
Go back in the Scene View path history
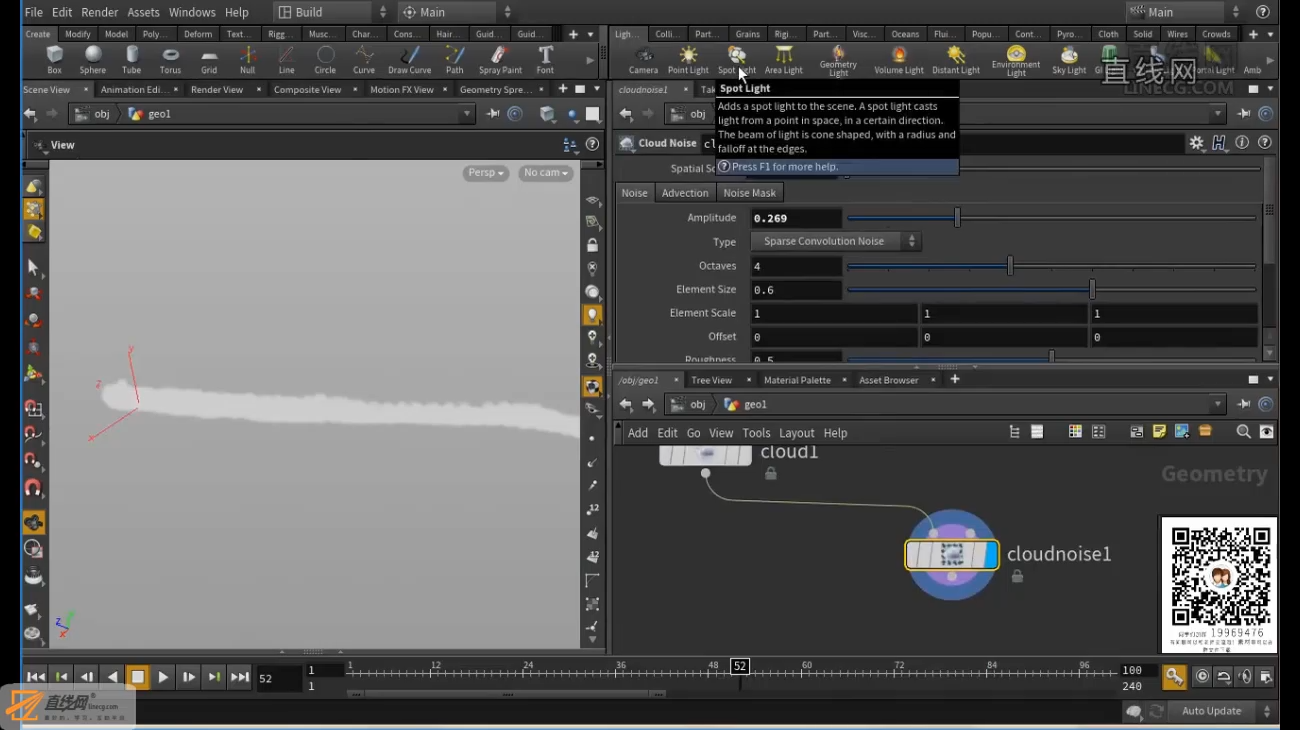coord(30,114)
